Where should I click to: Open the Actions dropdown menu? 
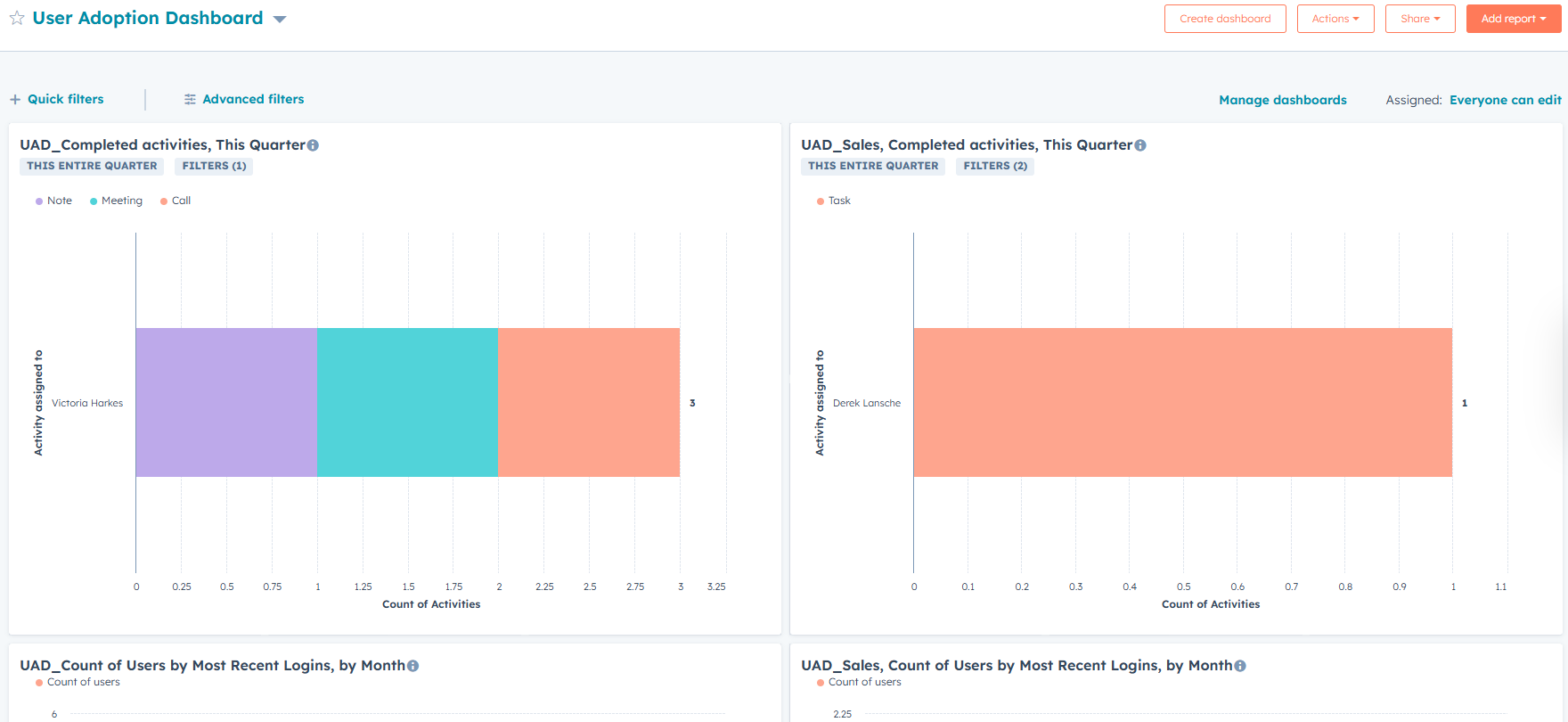click(1335, 19)
